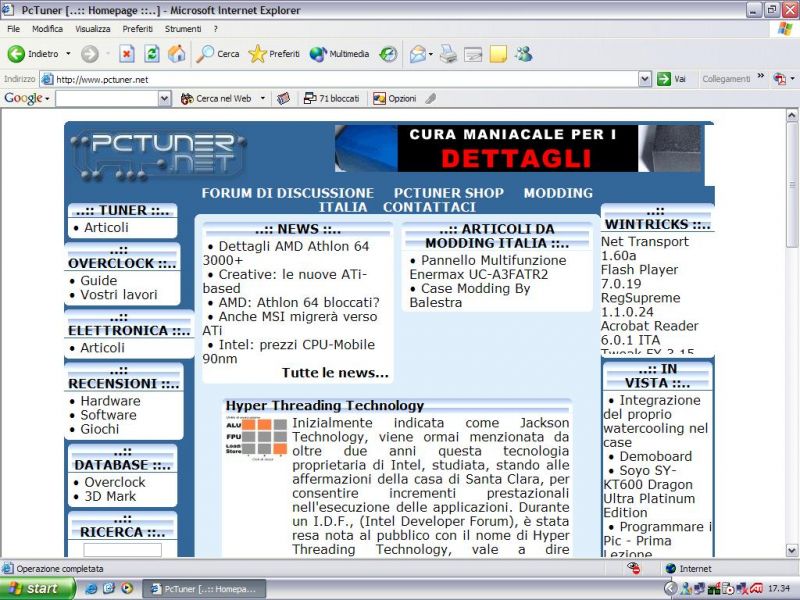Open the Modifica menu
The height and width of the screenshot is (600, 800).
(47, 29)
